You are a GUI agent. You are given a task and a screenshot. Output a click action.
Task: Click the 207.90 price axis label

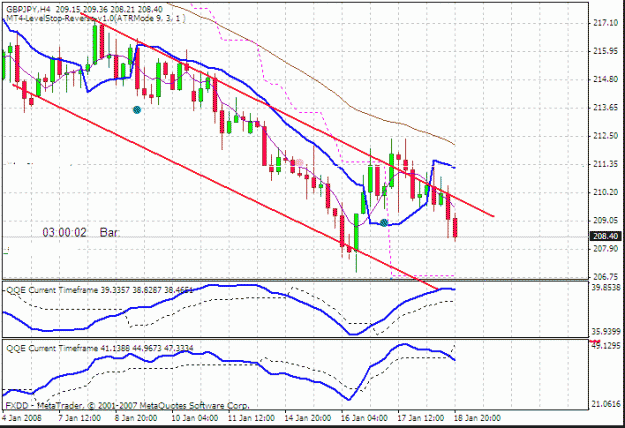point(605,249)
